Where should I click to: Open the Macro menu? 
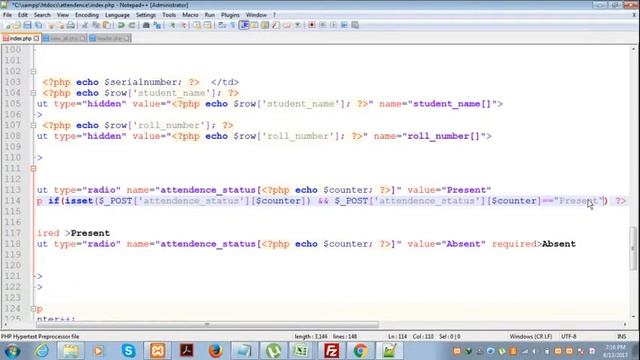pos(190,15)
